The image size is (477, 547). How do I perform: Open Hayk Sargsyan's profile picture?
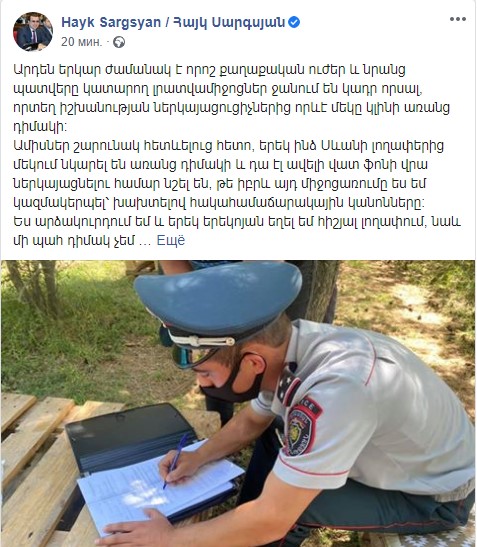[33, 32]
